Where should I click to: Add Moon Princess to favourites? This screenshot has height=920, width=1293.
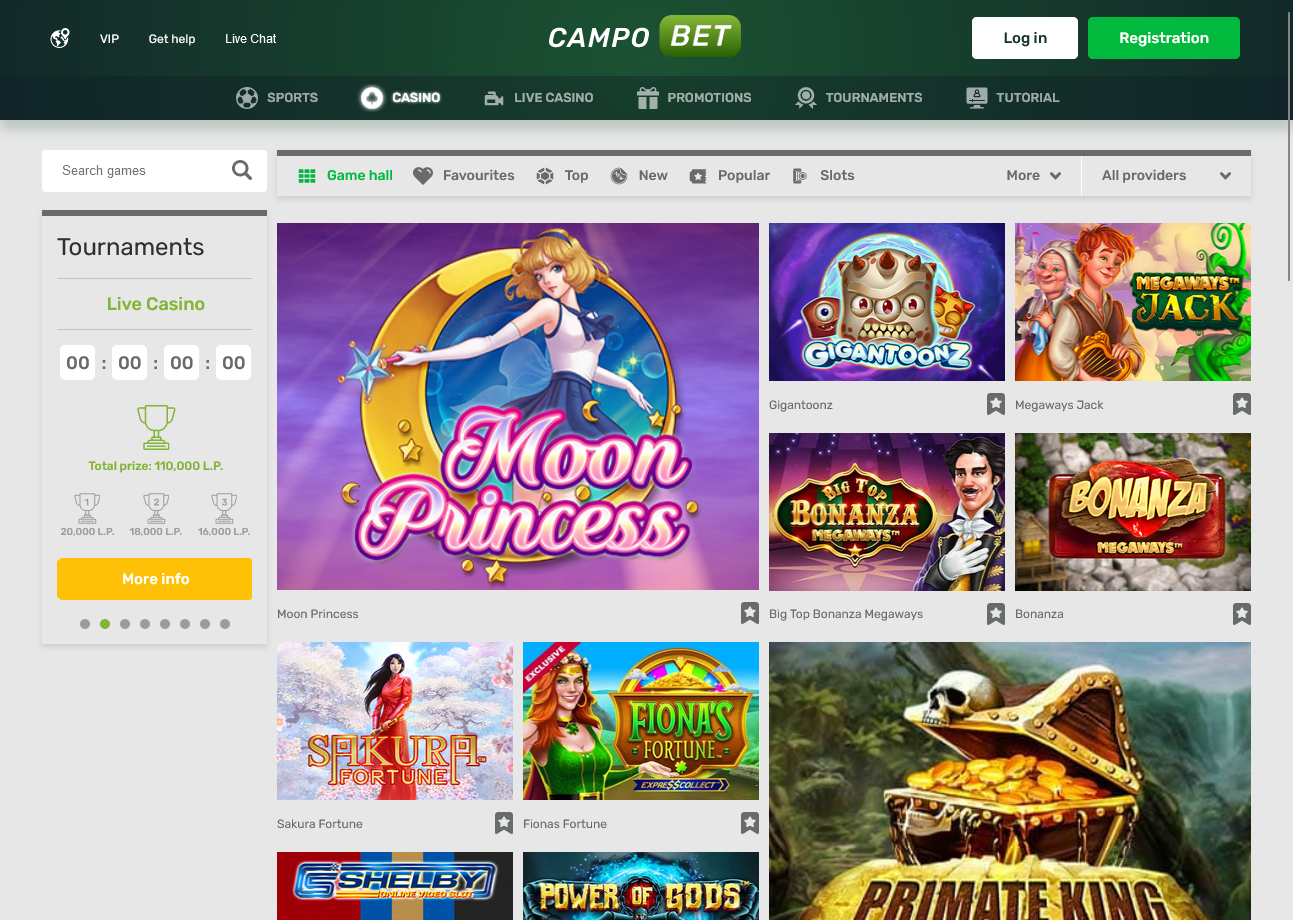pos(750,613)
